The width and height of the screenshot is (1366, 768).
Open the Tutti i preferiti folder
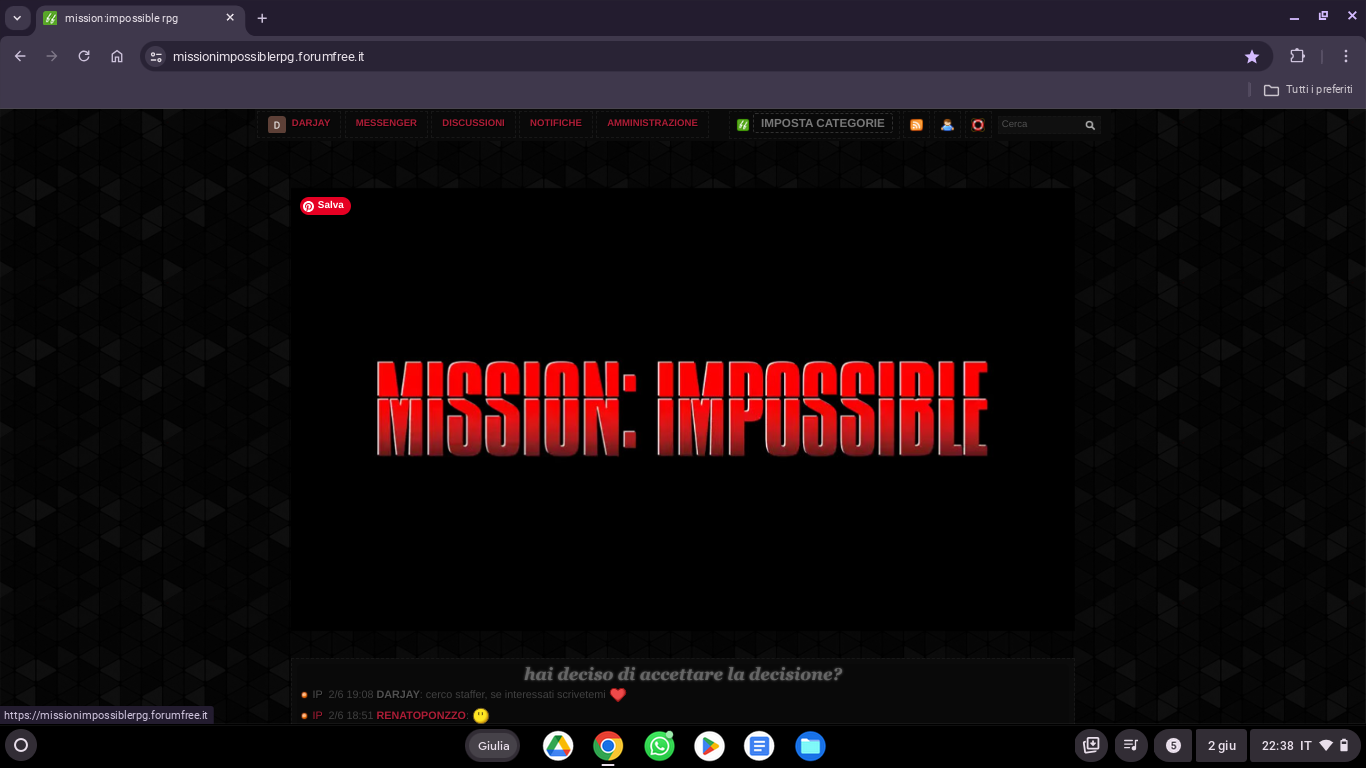point(1308,89)
